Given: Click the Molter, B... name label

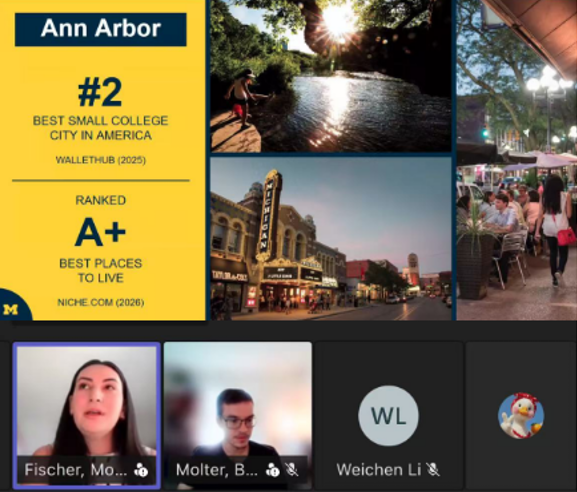Looking at the screenshot, I should coord(217,470).
